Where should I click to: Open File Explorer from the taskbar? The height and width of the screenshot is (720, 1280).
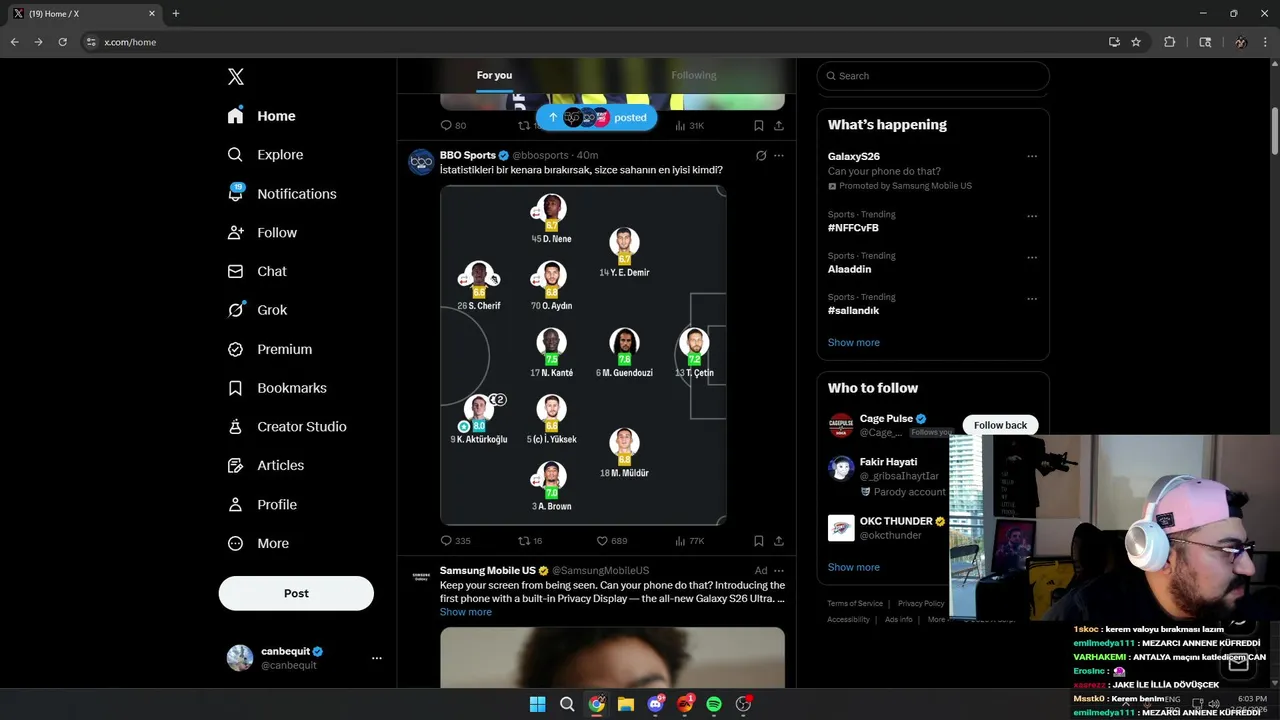coord(626,704)
